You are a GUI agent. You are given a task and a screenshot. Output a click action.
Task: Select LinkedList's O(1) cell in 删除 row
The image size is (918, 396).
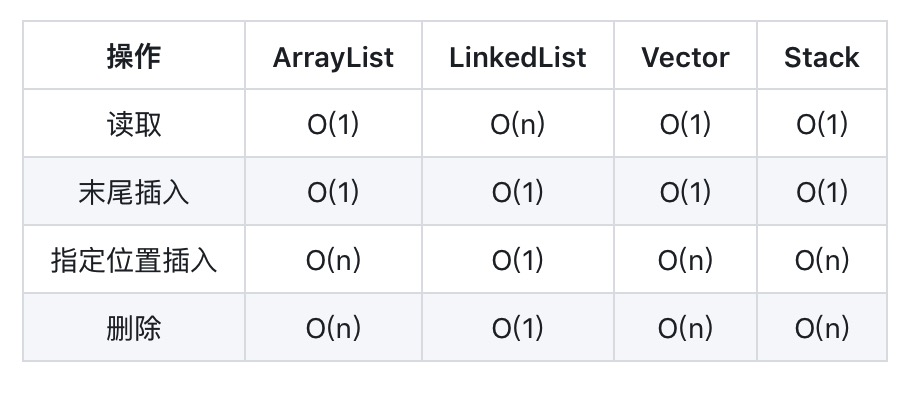pyautogui.click(x=518, y=329)
